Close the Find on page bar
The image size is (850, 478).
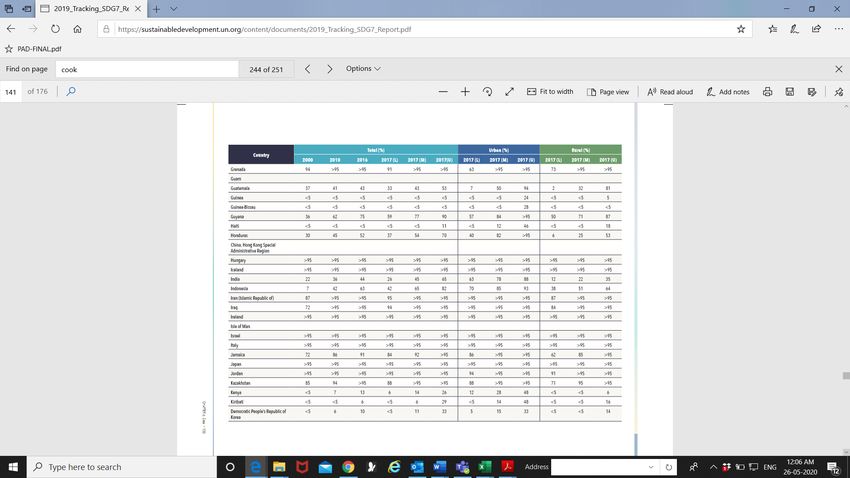tap(839, 69)
